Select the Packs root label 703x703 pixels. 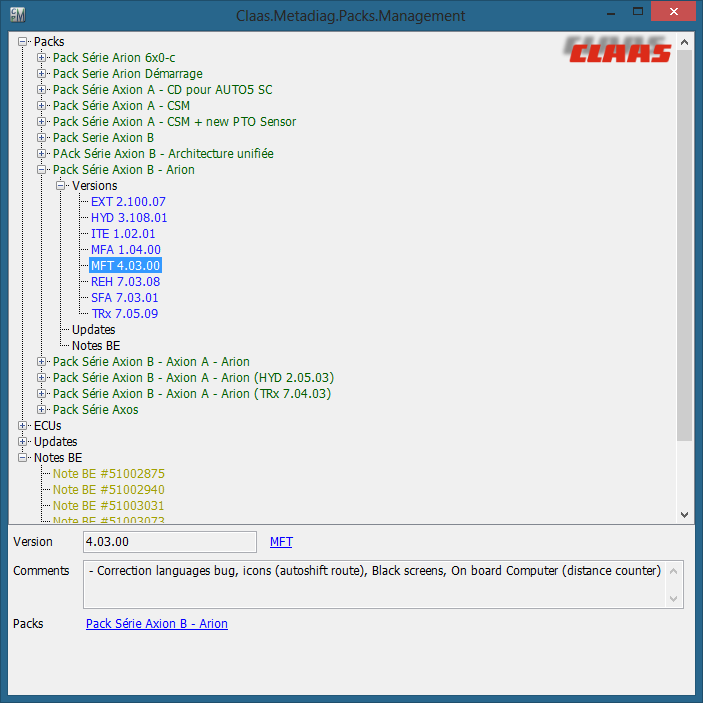pyautogui.click(x=49, y=42)
